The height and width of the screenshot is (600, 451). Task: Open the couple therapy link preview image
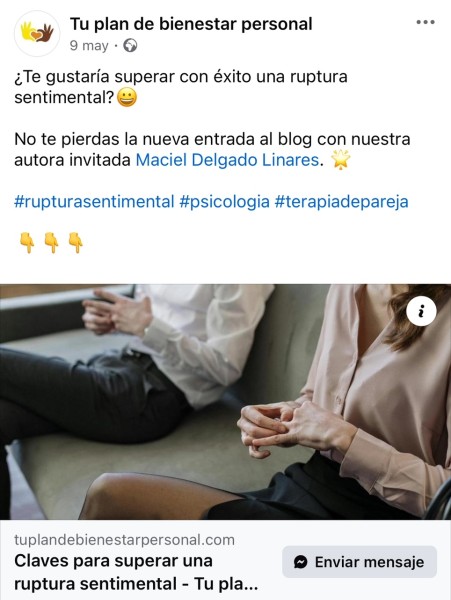[x=225, y=401]
